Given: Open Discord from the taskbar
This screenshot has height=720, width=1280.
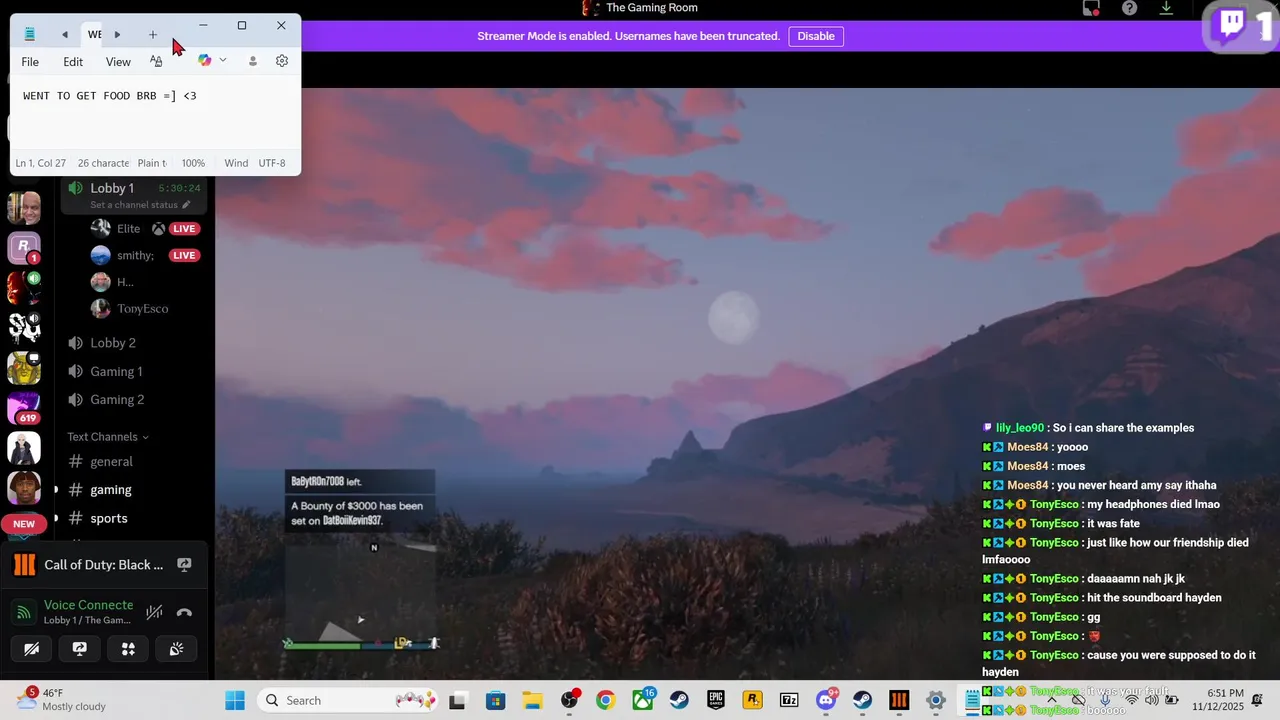Looking at the screenshot, I should click(x=826, y=700).
